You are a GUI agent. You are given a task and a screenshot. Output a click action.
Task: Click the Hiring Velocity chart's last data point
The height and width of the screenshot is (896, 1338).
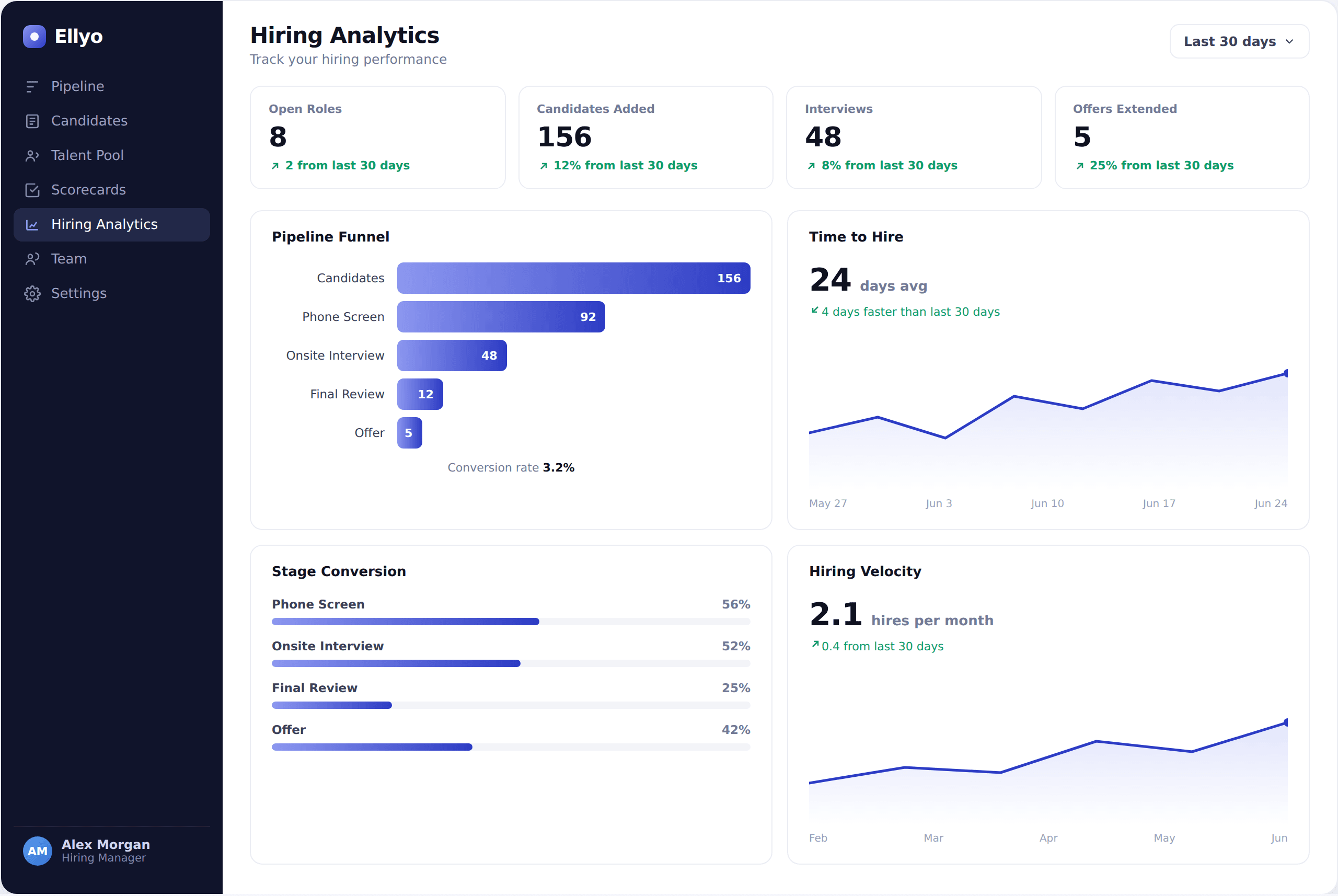click(1286, 723)
